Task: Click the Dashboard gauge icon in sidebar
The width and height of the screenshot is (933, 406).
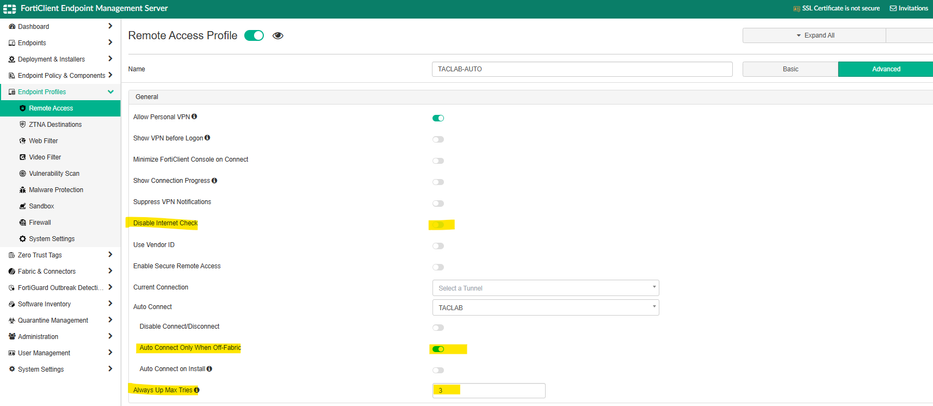Action: [12, 27]
